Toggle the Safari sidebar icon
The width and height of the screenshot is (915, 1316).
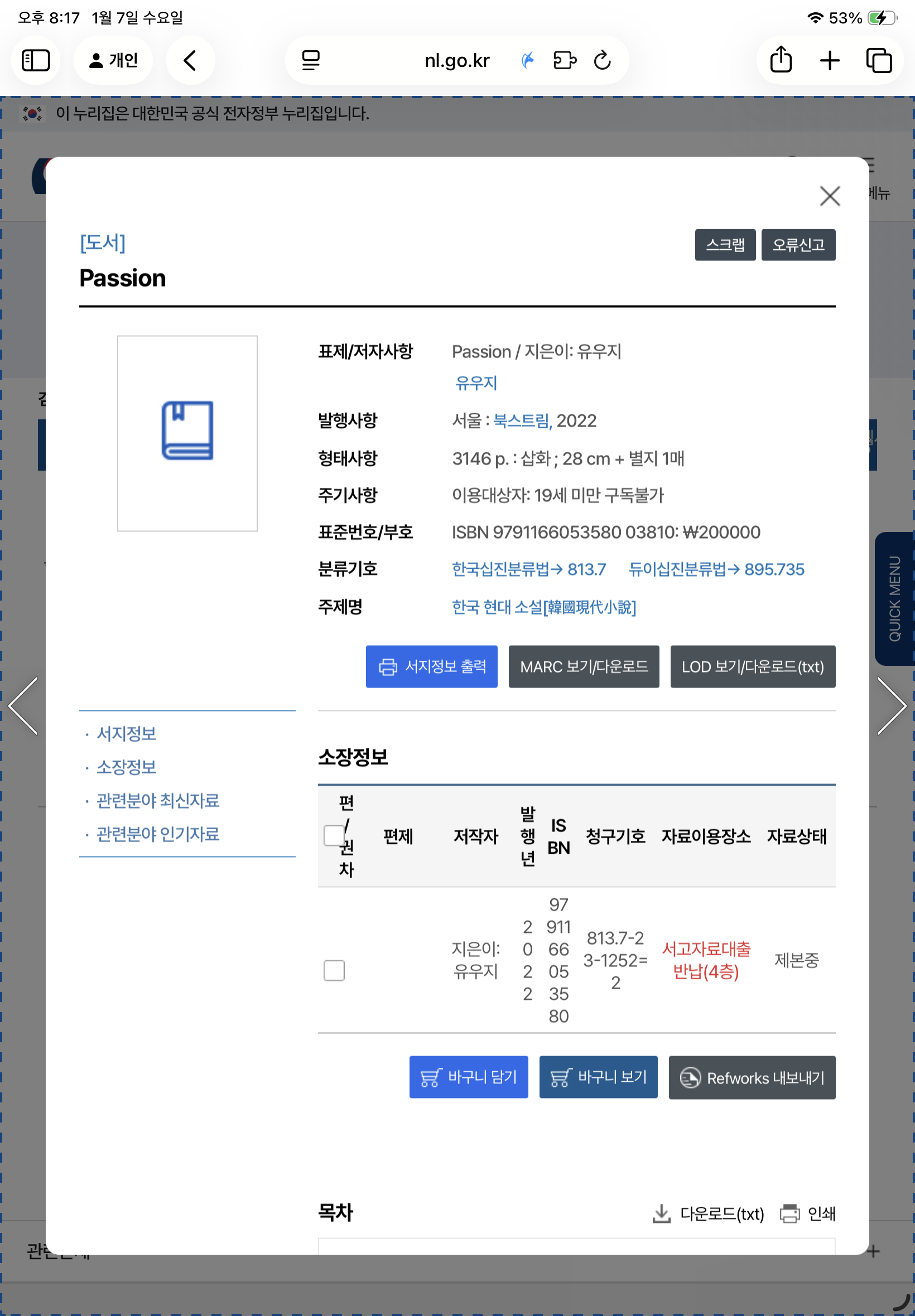pyautogui.click(x=36, y=60)
